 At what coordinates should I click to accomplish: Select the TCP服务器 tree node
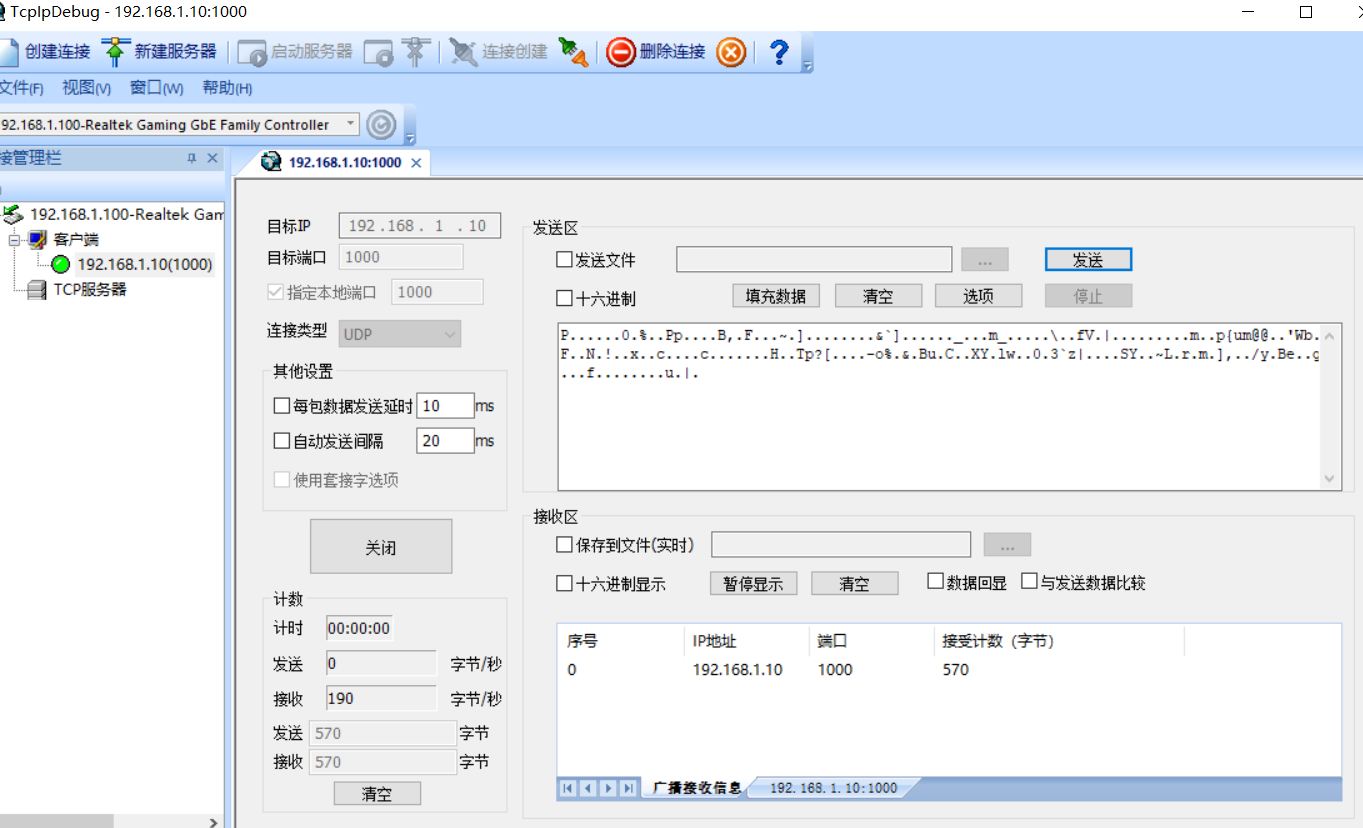click(x=90, y=290)
